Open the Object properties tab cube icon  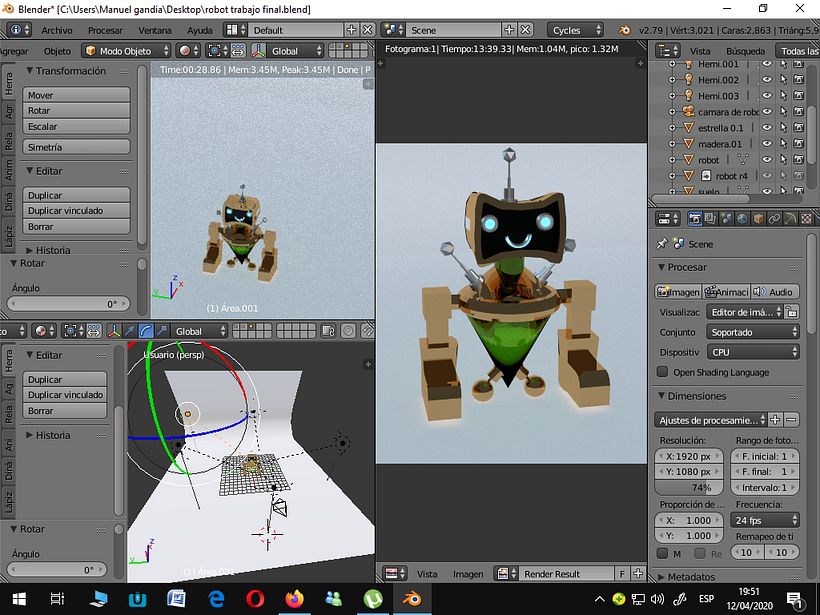click(758, 218)
